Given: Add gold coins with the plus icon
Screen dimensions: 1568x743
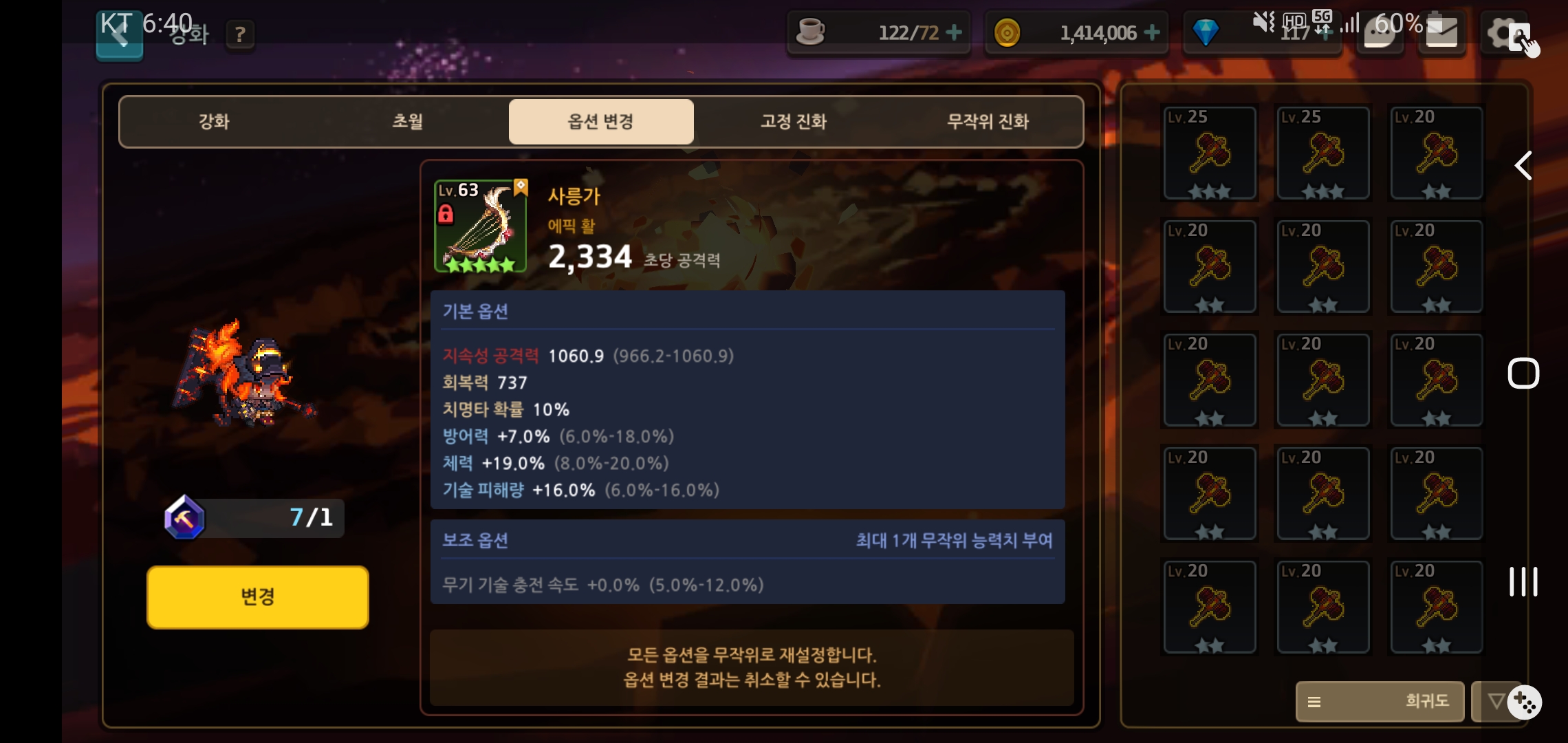Looking at the screenshot, I should click(1152, 32).
